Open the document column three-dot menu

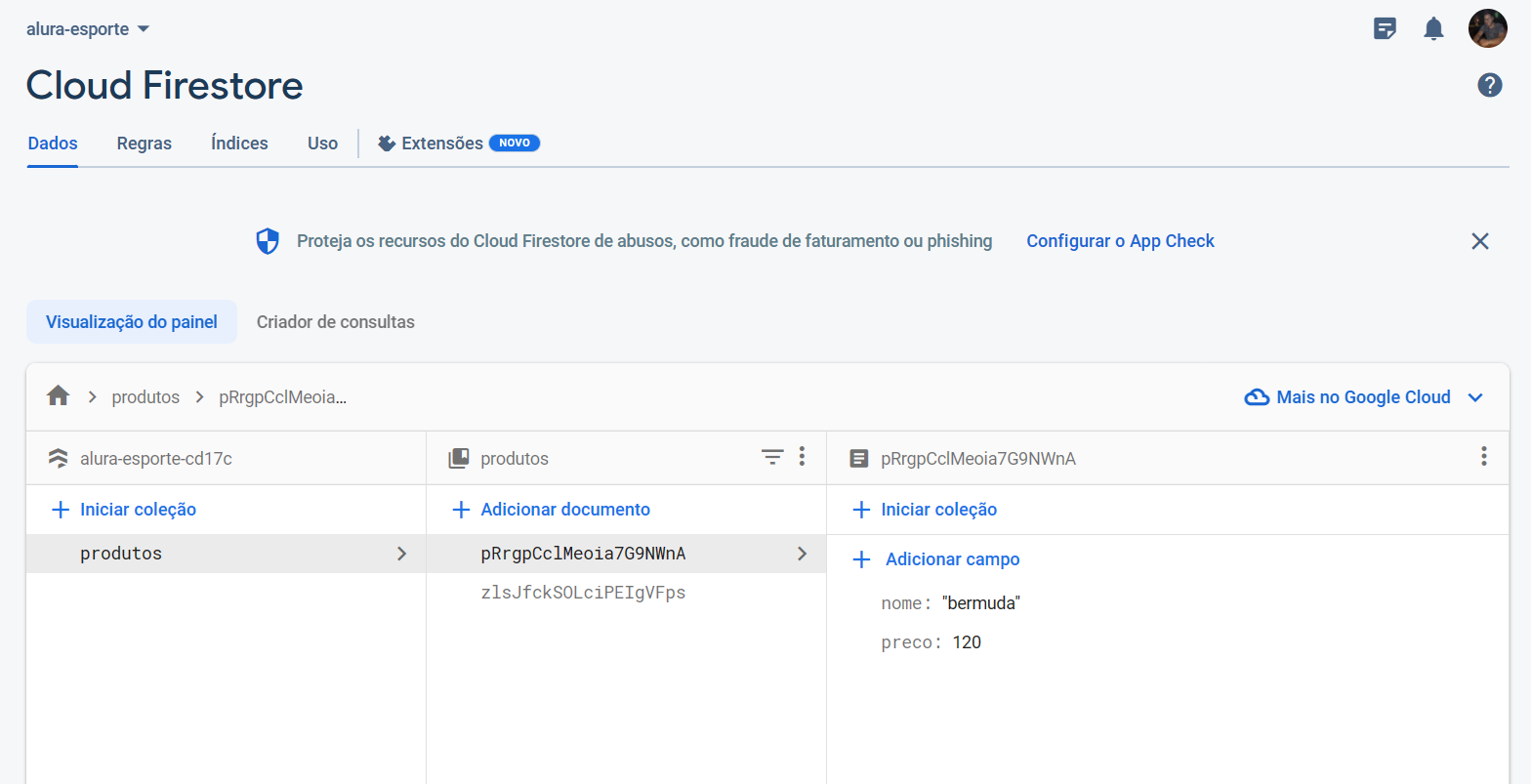1484,456
